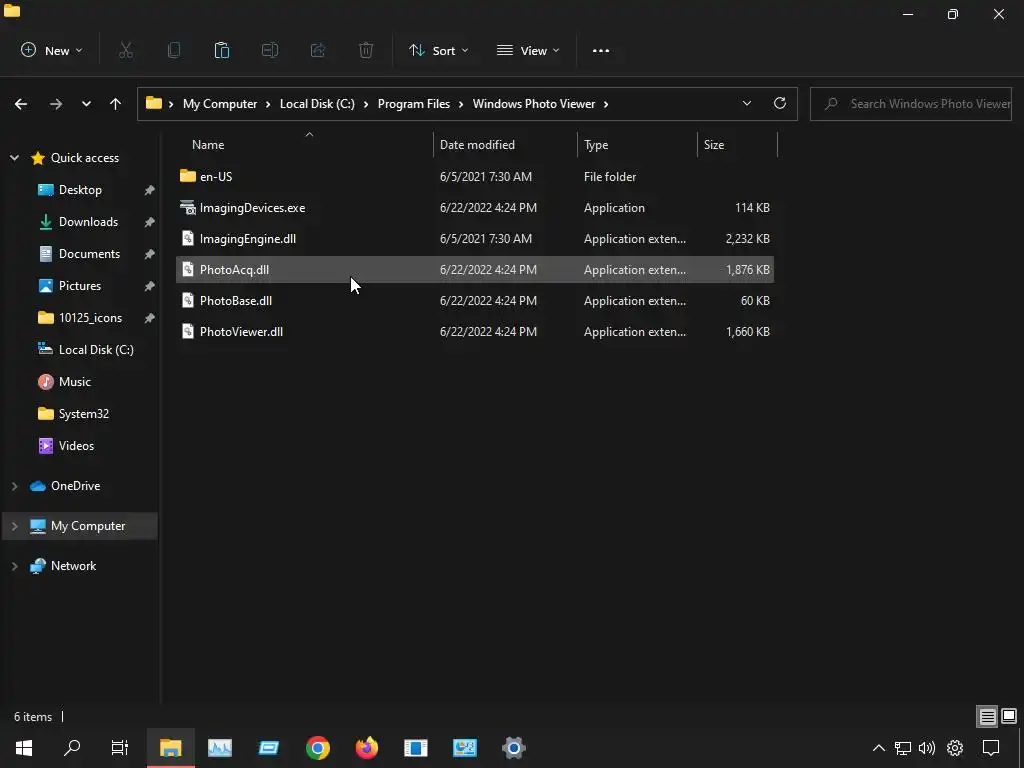Refresh the current folder view
This screenshot has height=768, width=1024.
pos(780,103)
